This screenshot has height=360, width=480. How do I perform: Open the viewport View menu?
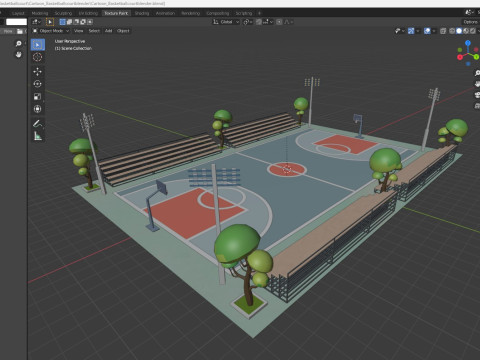pyautogui.click(x=78, y=31)
